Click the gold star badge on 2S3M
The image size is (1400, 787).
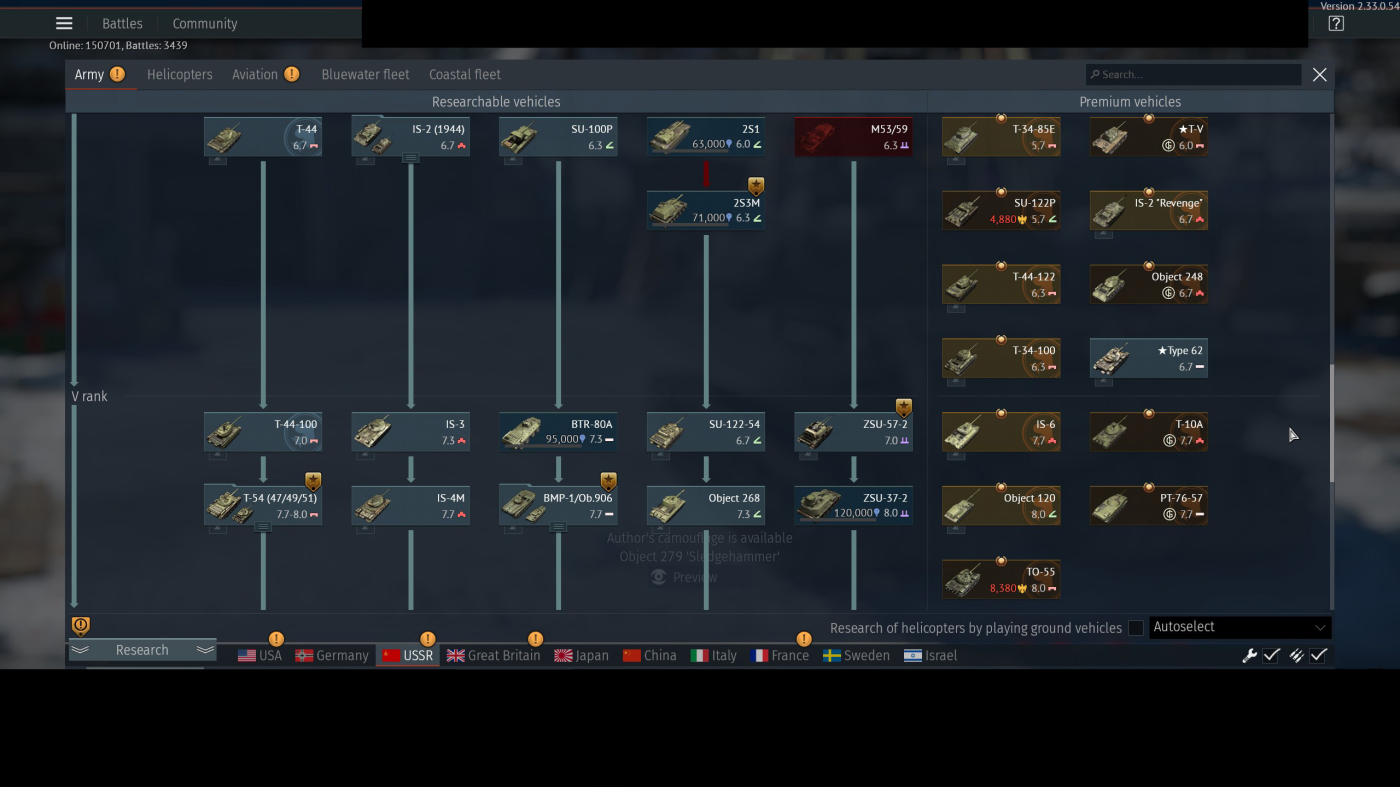[x=756, y=186]
